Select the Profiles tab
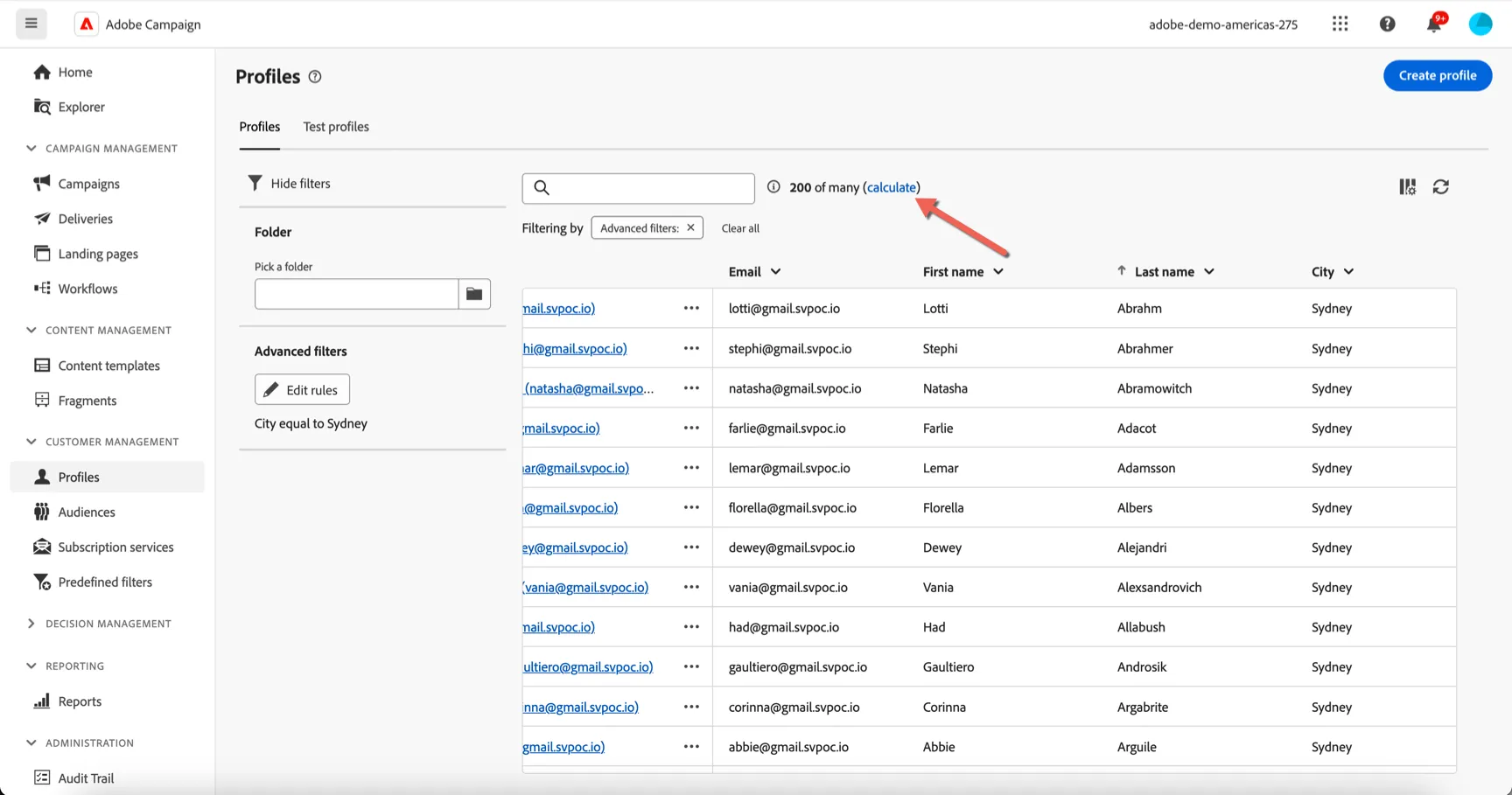Image resolution: width=1512 pixels, height=795 pixels. pos(260,127)
